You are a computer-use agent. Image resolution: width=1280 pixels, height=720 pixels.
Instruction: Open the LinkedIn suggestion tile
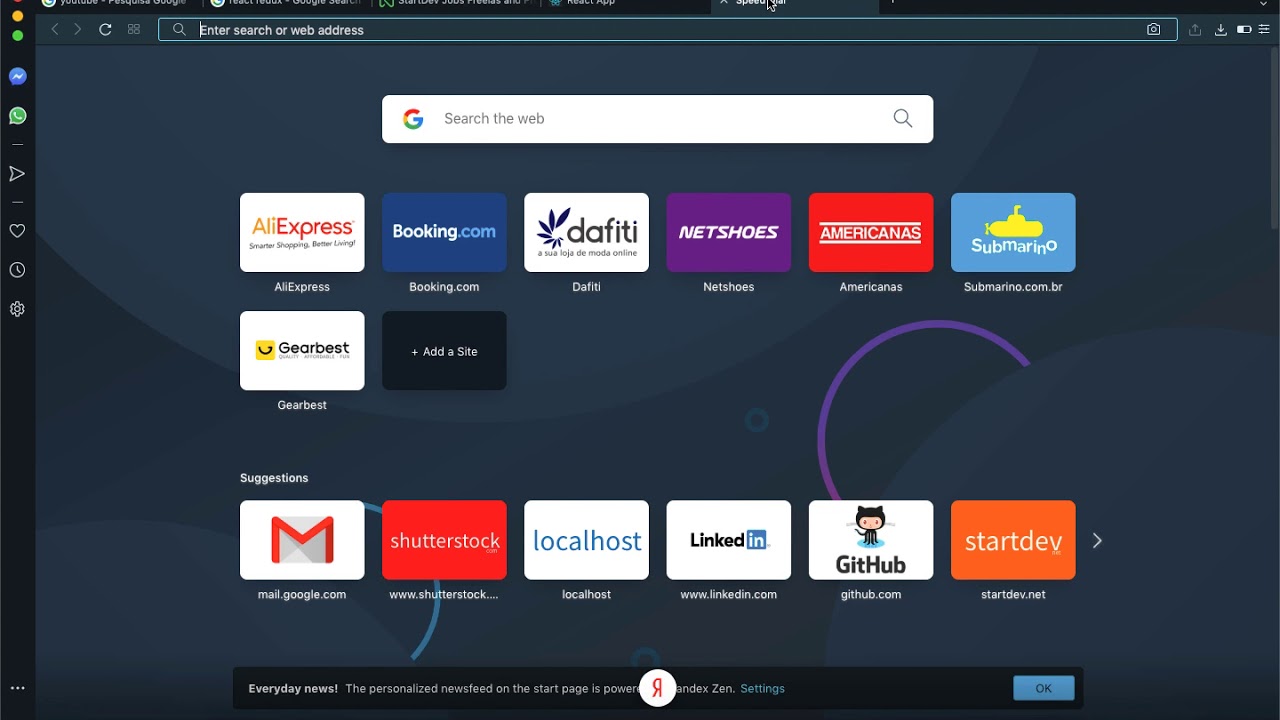click(x=728, y=540)
